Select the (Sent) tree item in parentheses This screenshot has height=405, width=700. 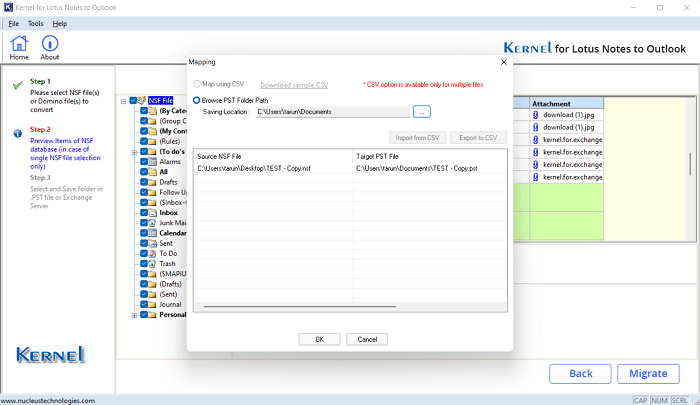coord(168,294)
